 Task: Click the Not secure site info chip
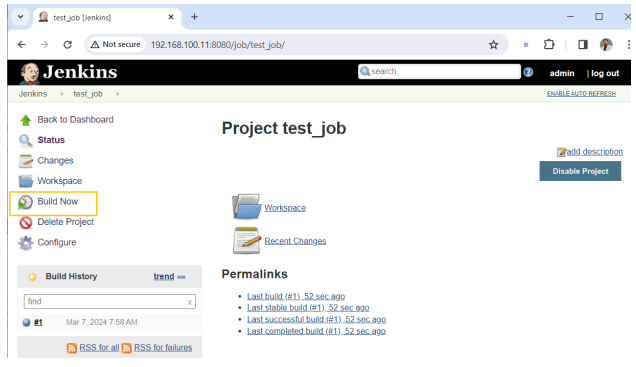pos(116,45)
